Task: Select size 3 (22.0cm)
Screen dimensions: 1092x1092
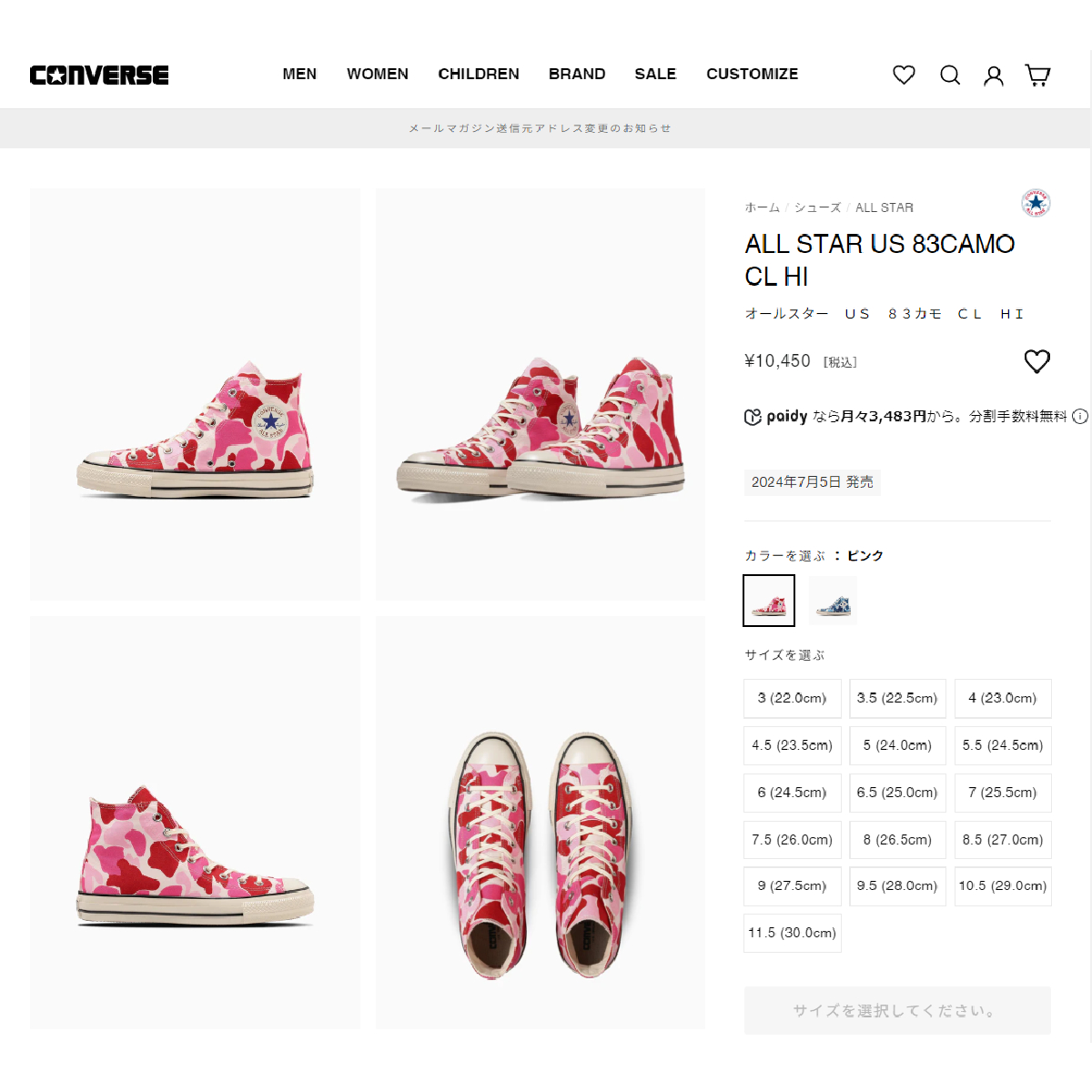Action: click(792, 698)
